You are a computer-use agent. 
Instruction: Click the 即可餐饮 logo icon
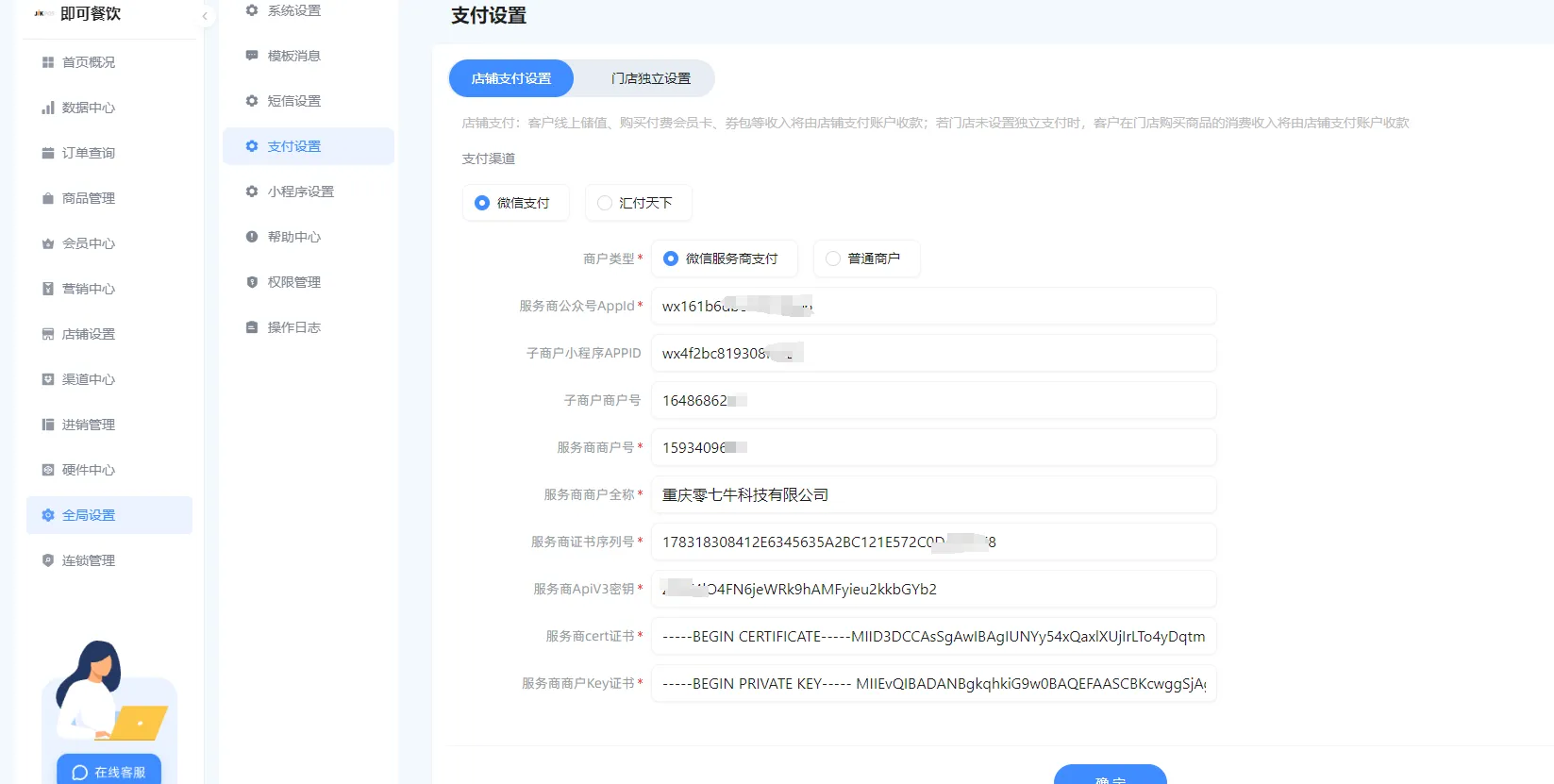pos(43,14)
